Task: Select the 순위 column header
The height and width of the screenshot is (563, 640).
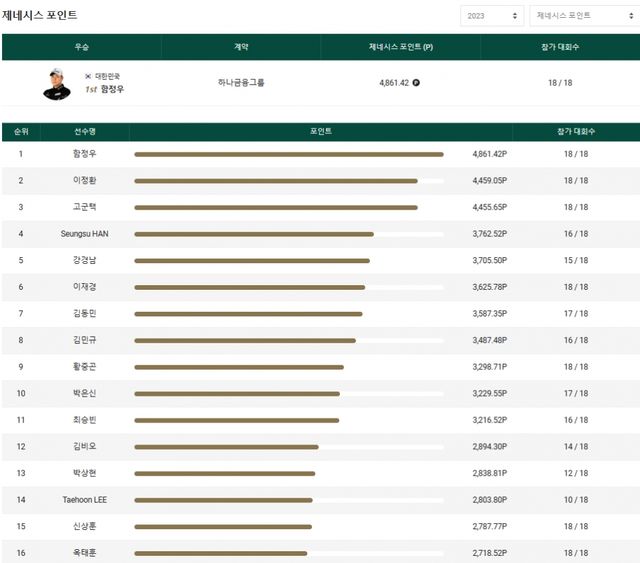Action: point(21,131)
